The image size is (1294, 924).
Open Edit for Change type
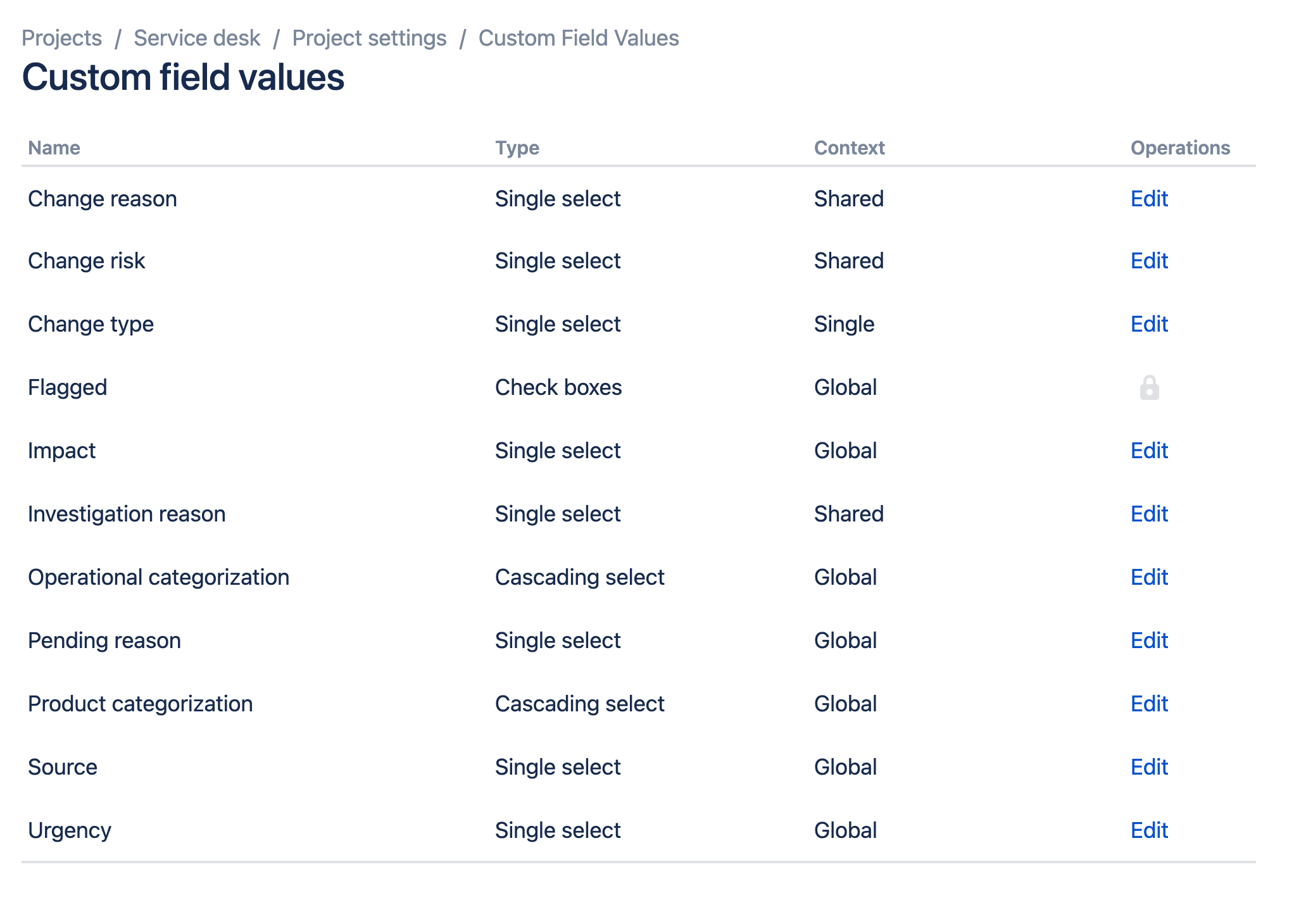click(x=1149, y=324)
